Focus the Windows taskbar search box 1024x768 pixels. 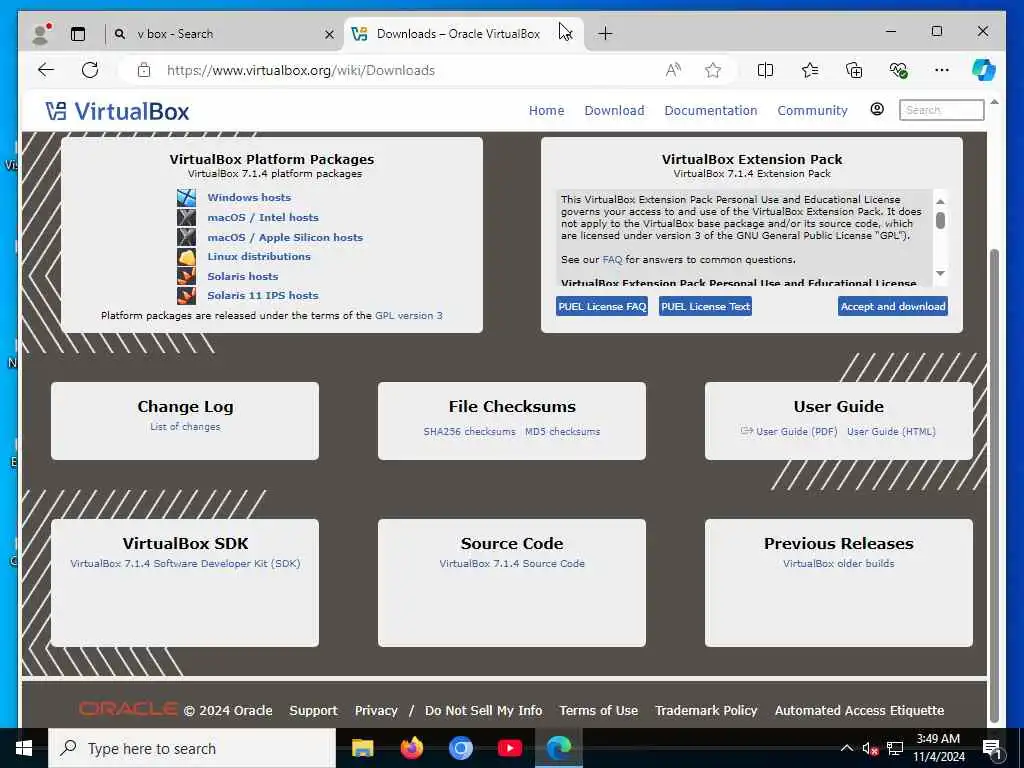(x=192, y=748)
